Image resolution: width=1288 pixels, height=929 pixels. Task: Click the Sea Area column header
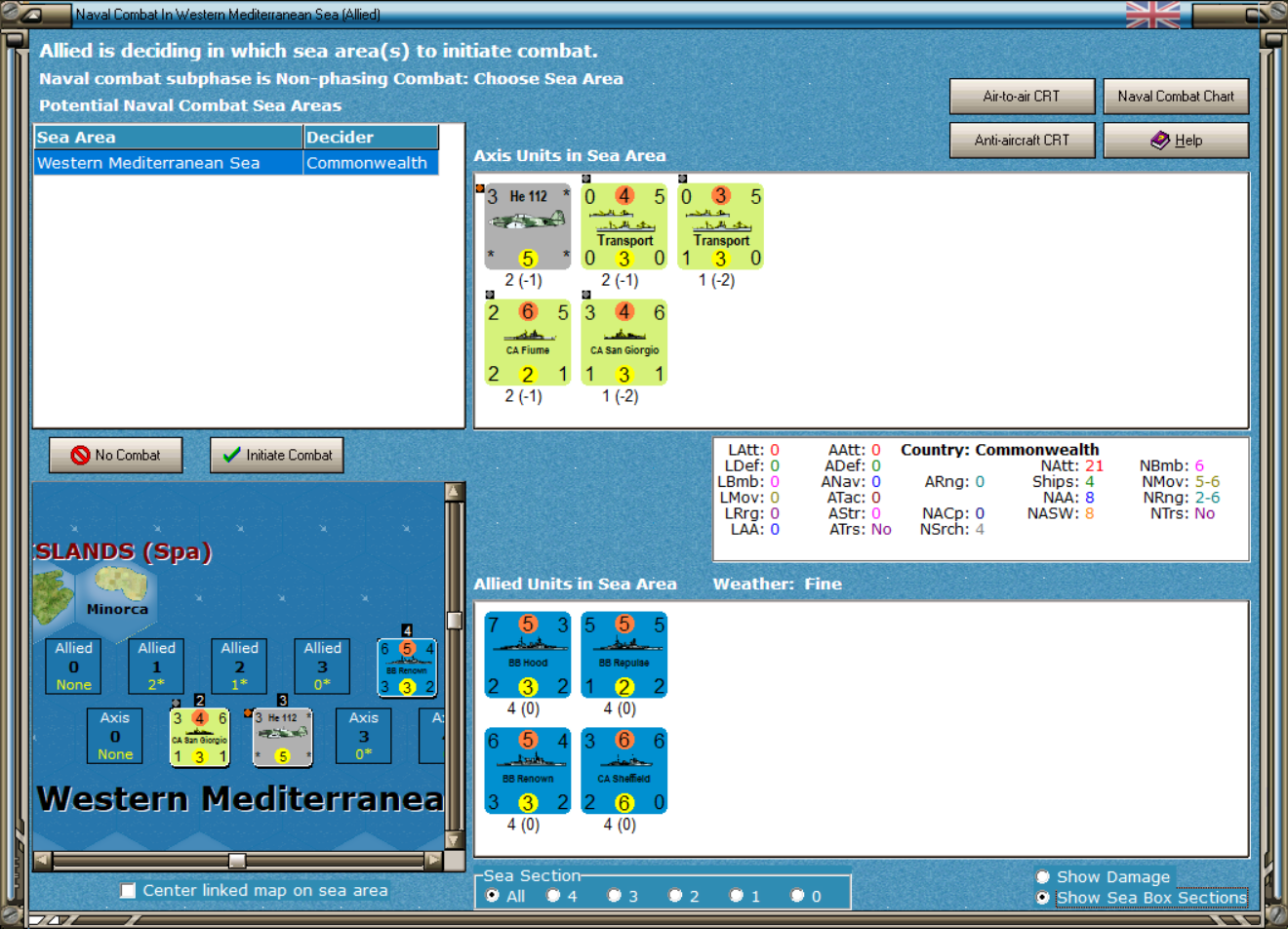tap(168, 138)
